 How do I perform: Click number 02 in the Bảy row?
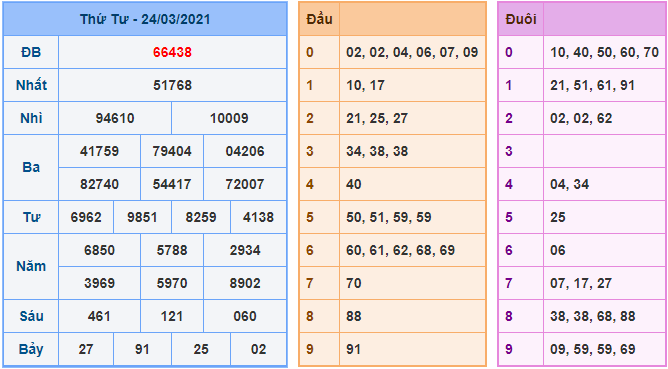tap(258, 349)
